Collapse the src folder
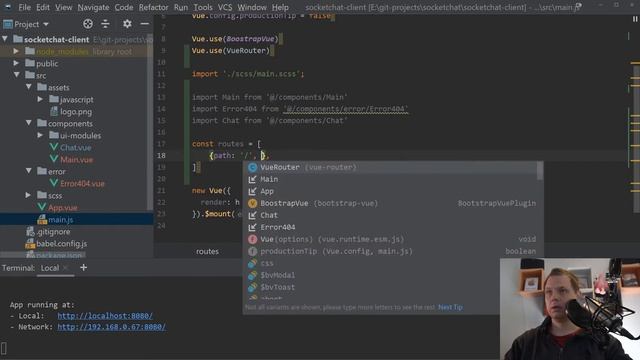The height and width of the screenshot is (360, 640). coord(16,75)
